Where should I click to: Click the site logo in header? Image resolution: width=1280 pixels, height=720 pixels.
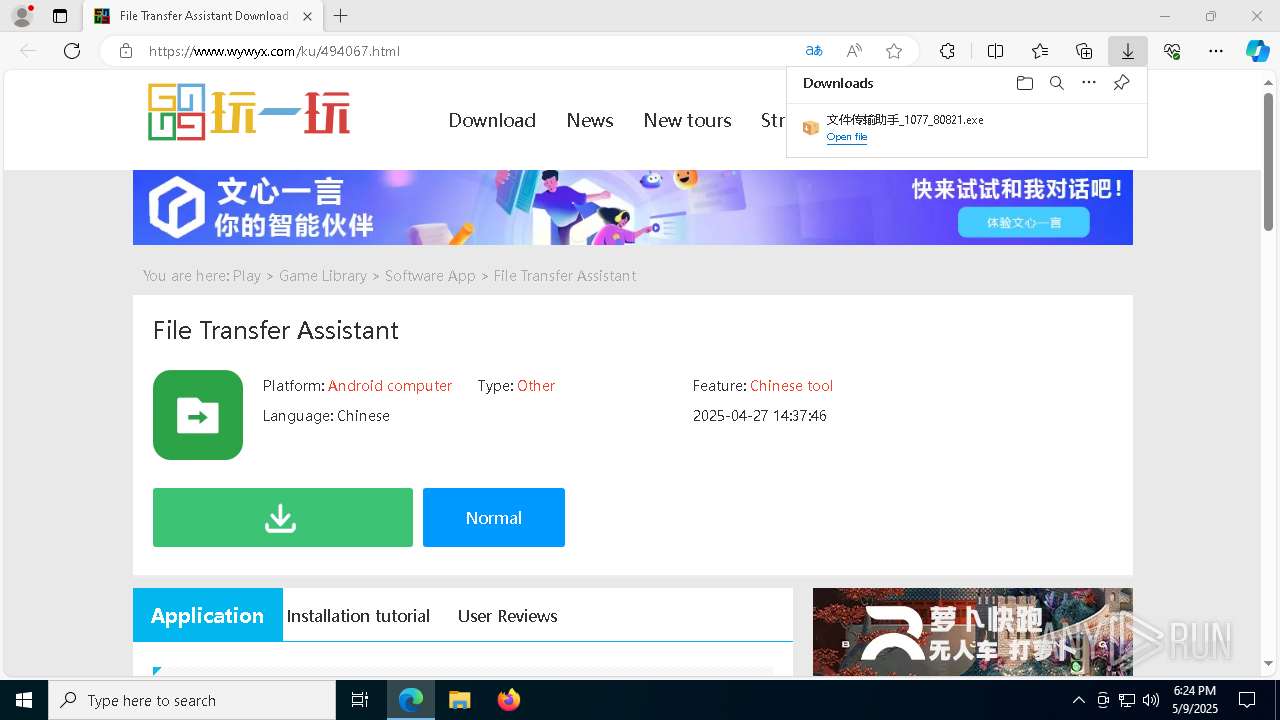(249, 111)
